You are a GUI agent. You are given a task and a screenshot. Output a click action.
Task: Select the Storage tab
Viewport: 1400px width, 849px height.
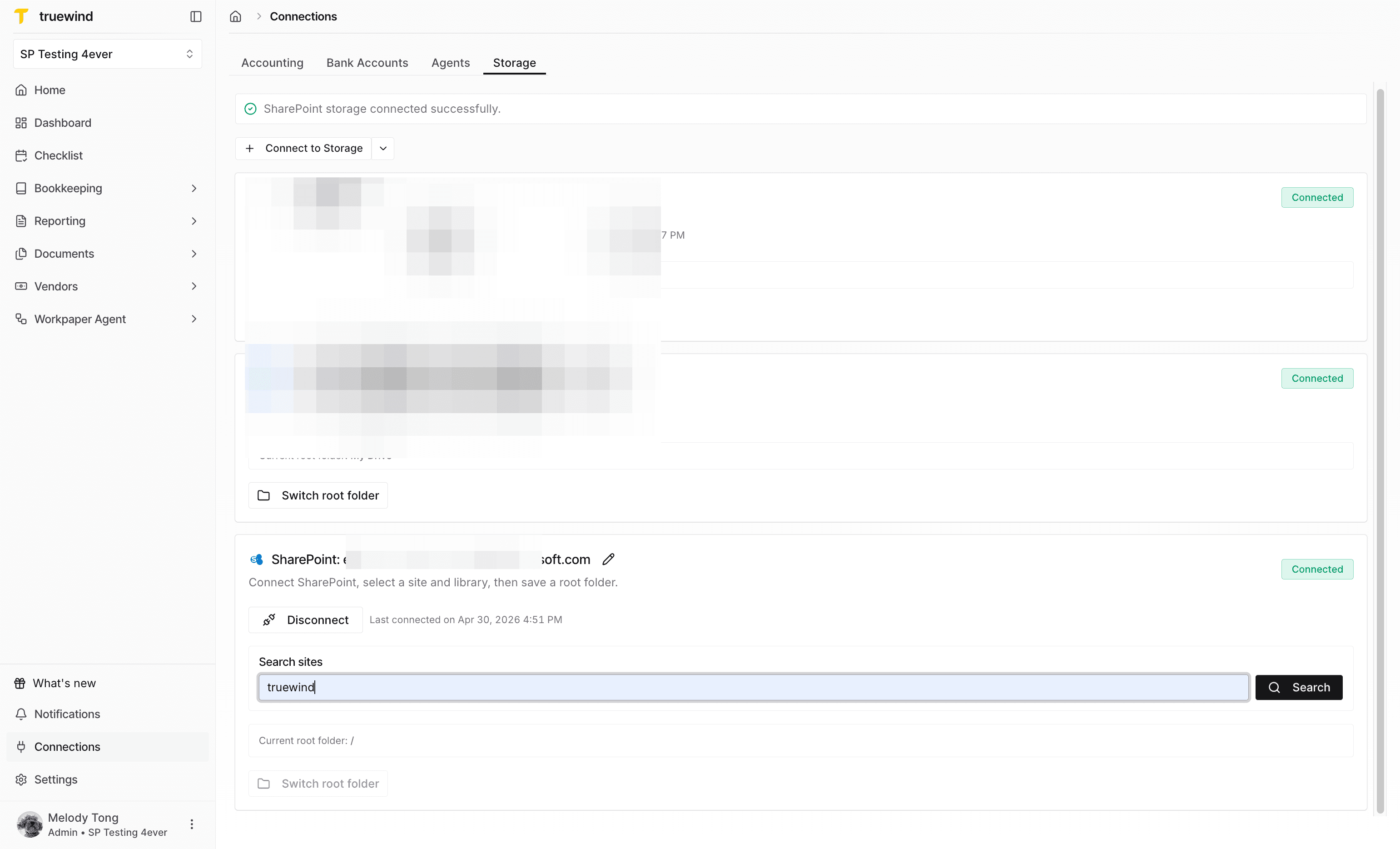tap(514, 63)
